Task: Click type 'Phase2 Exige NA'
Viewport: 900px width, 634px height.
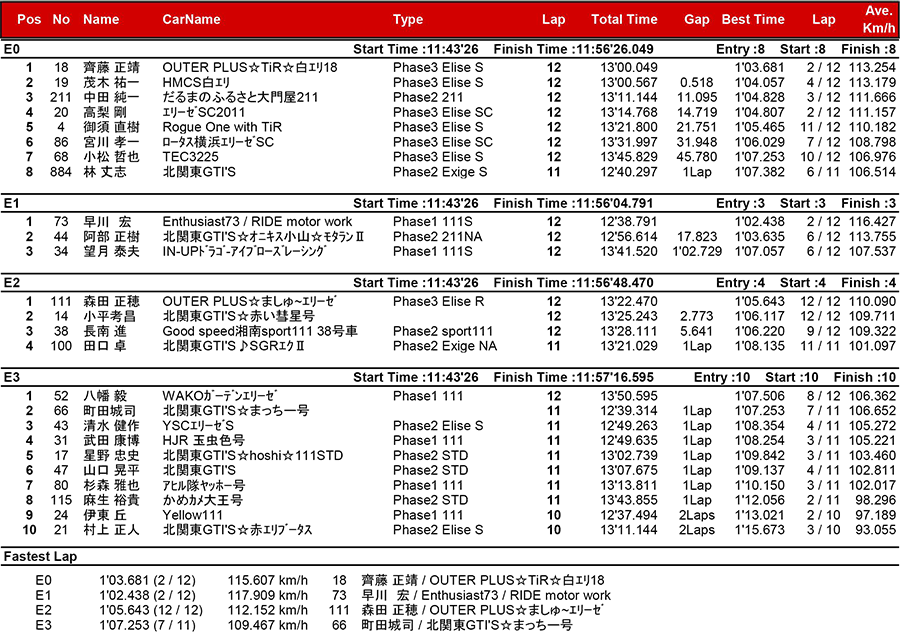Action: (445, 347)
